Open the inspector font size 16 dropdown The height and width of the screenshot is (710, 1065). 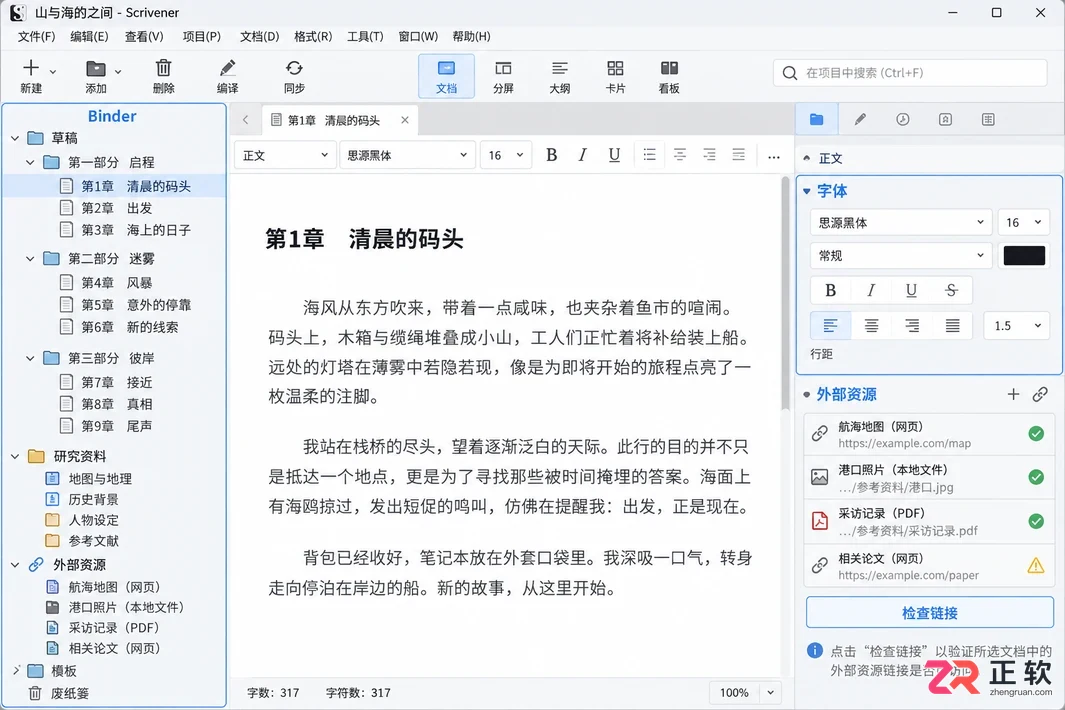tap(1024, 222)
